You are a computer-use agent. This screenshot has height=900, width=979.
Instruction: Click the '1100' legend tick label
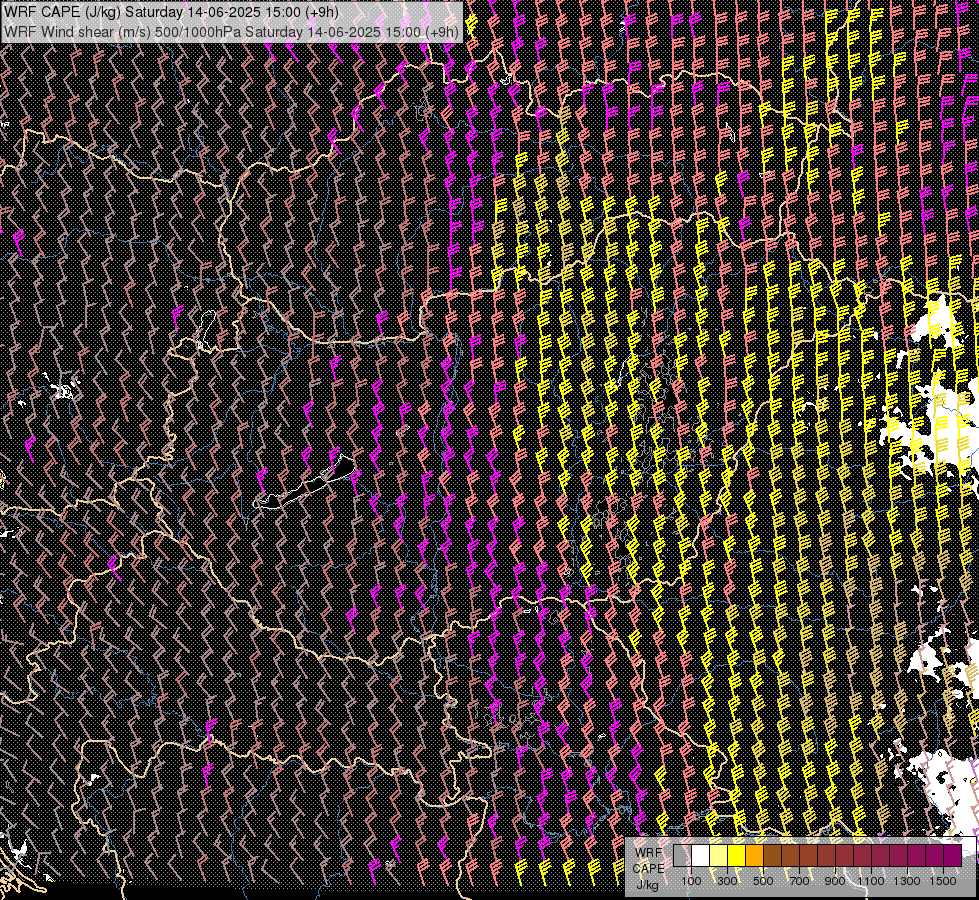click(870, 881)
